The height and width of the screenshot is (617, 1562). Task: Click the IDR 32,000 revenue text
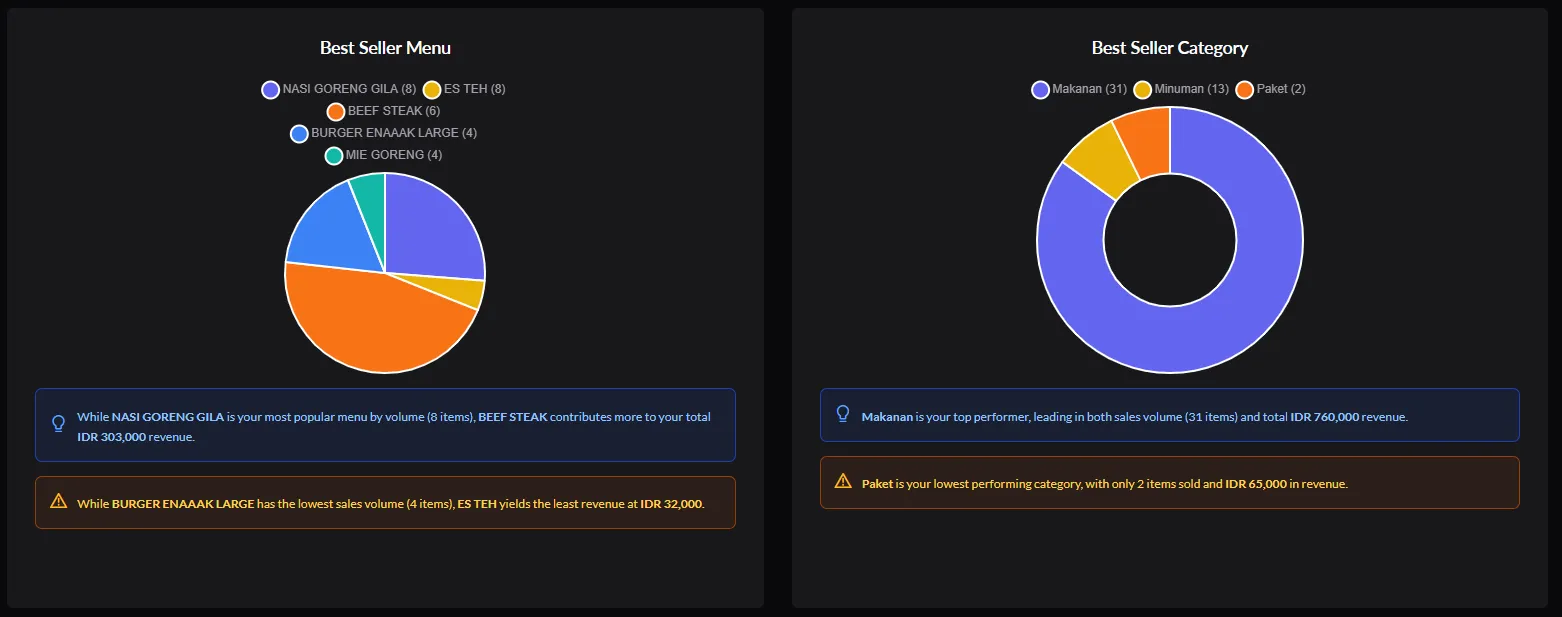click(672, 504)
